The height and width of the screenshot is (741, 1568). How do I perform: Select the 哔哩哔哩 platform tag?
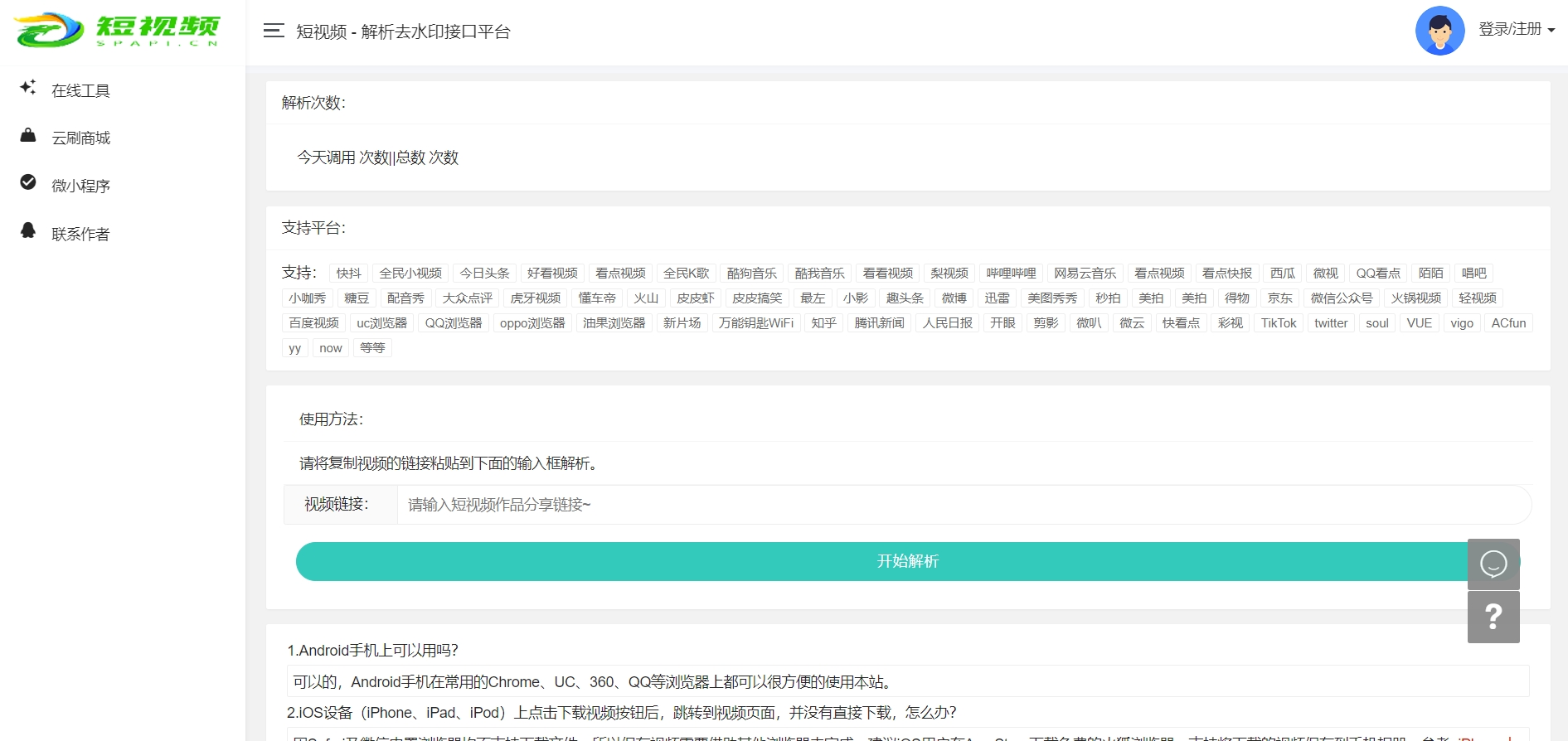click(x=1012, y=274)
